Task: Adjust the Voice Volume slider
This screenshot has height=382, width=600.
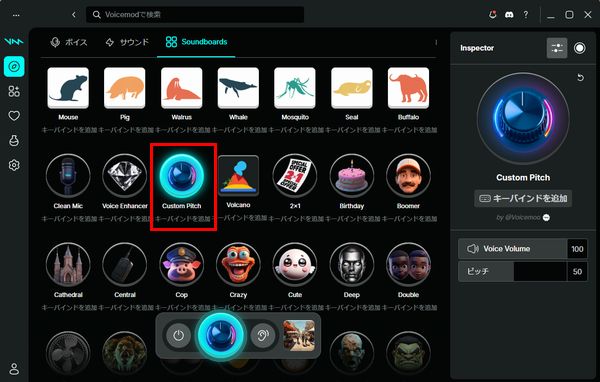Action: click(512, 249)
